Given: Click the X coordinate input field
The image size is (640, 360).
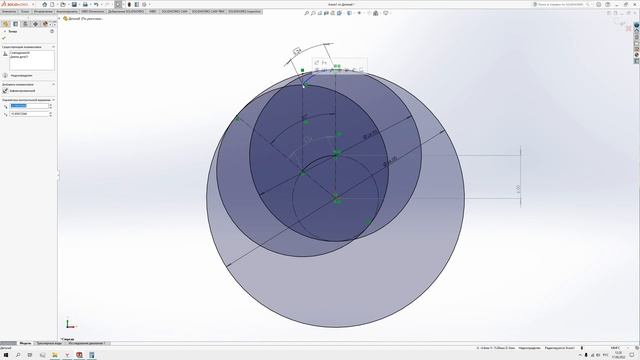Looking at the screenshot, I should point(29,106).
